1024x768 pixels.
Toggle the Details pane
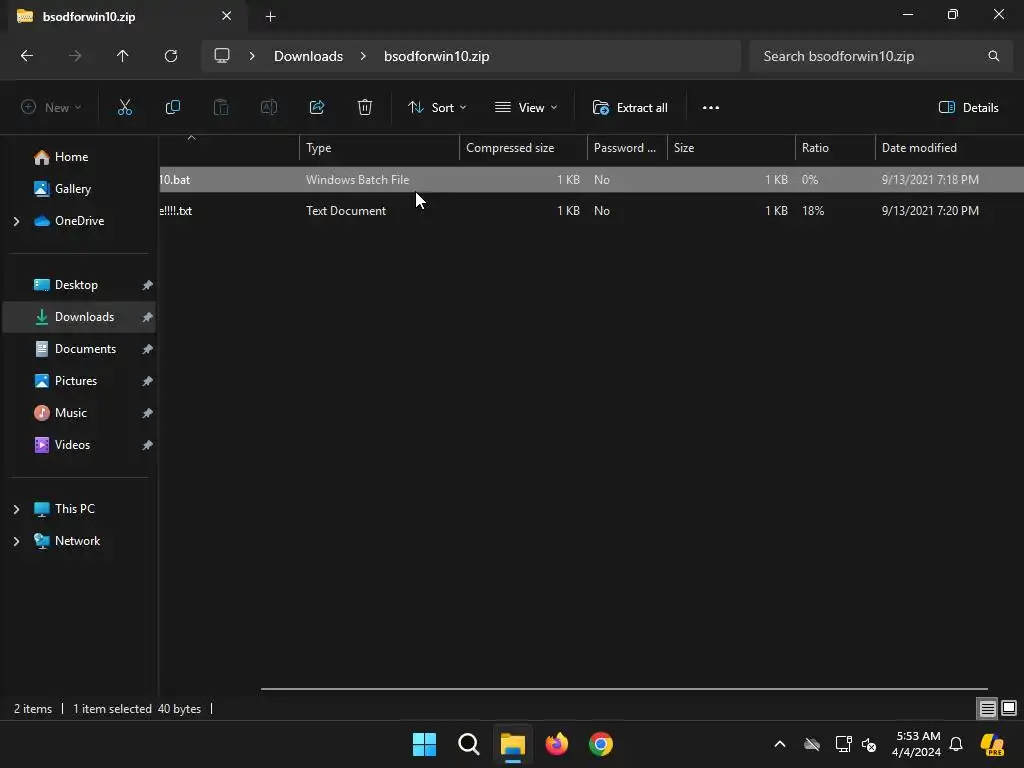click(x=968, y=108)
